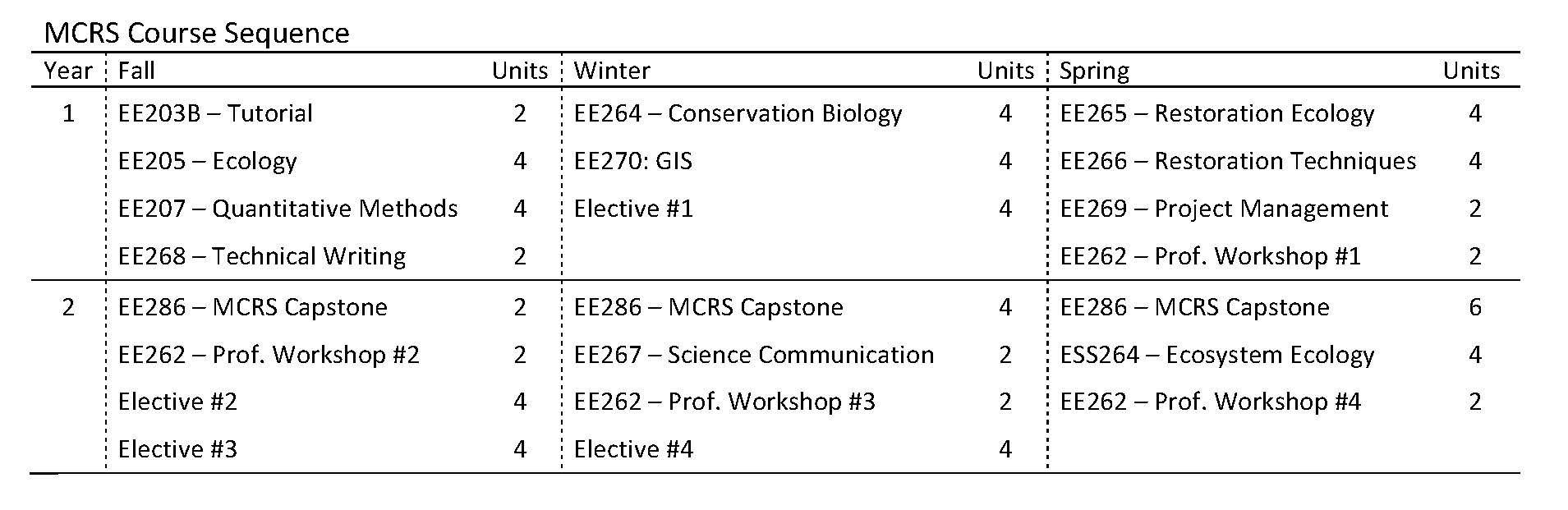1568x510 pixels.
Task: Select the EE205 – Ecology course
Action: pyautogui.click(x=207, y=161)
